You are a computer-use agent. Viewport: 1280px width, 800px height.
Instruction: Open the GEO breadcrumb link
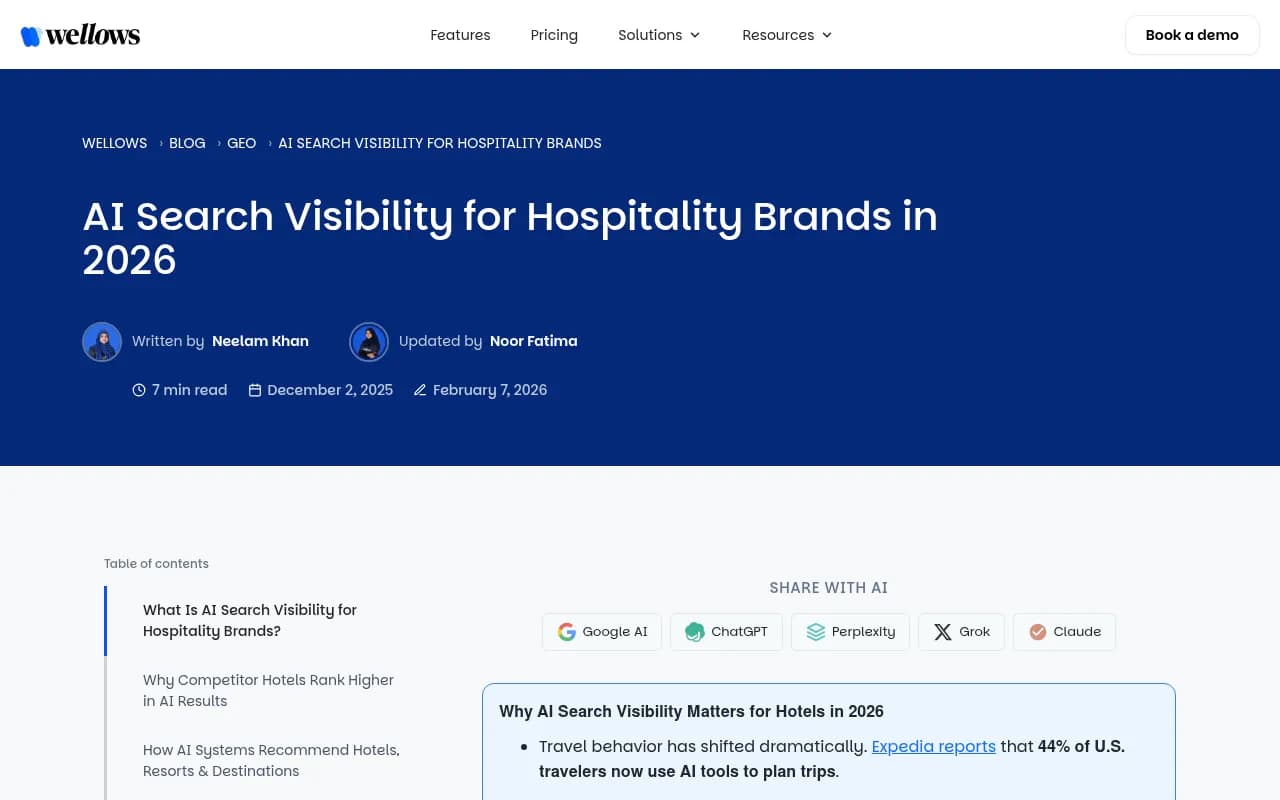[x=241, y=143]
